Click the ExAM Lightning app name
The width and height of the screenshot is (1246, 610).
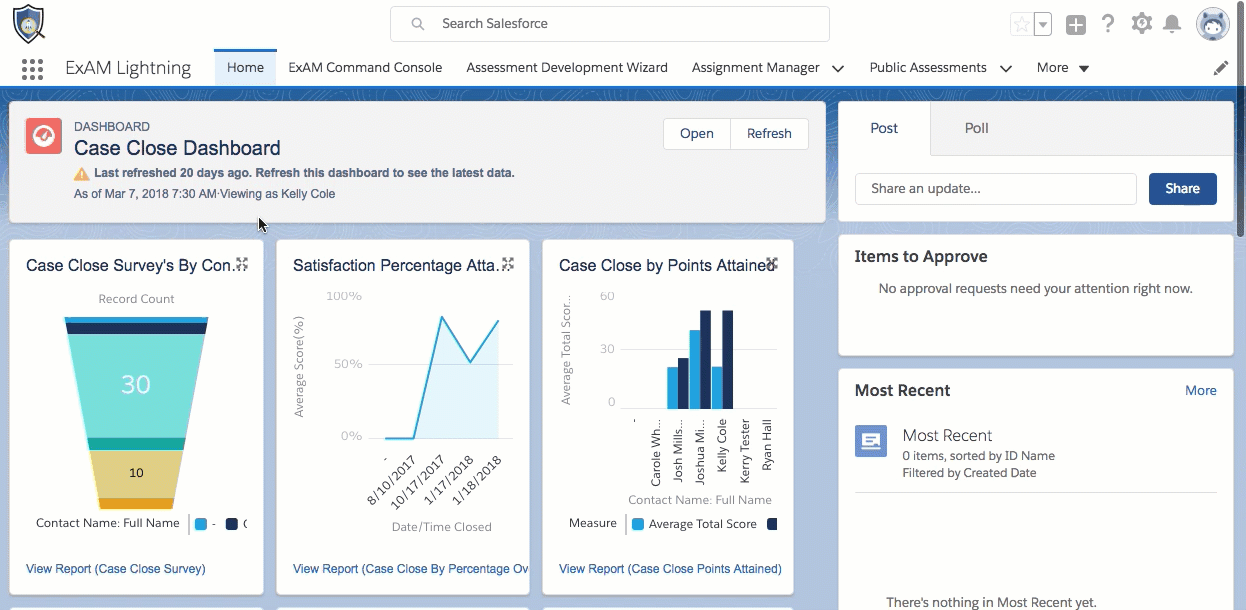coord(128,68)
